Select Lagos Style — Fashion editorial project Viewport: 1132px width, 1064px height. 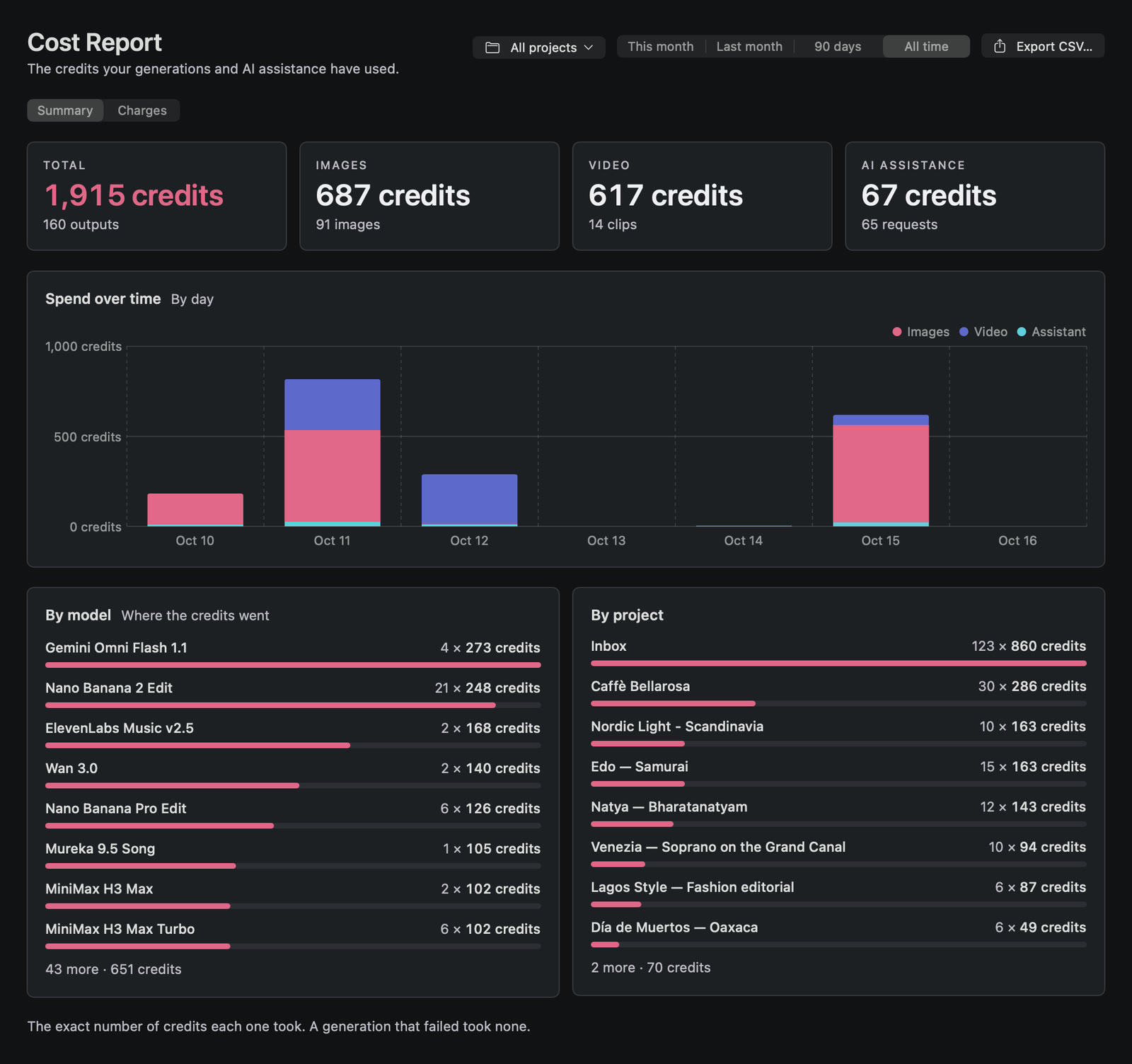pyautogui.click(x=838, y=894)
